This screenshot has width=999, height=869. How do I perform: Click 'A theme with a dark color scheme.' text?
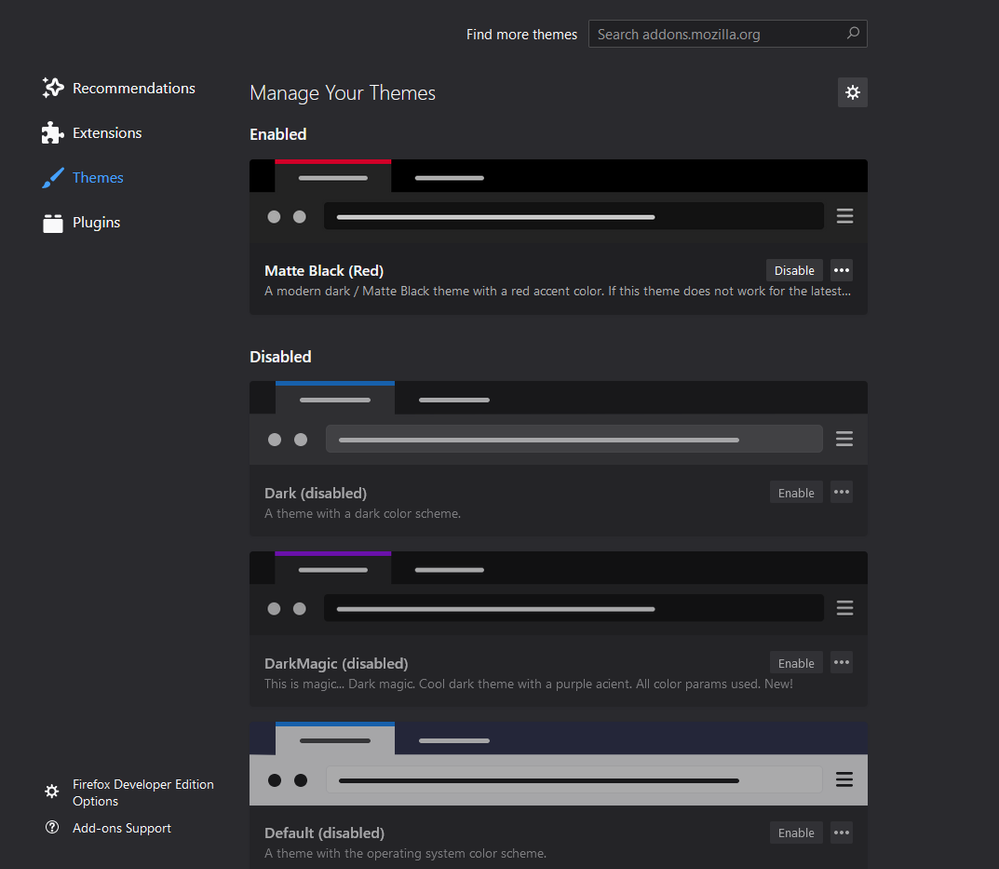(x=363, y=514)
